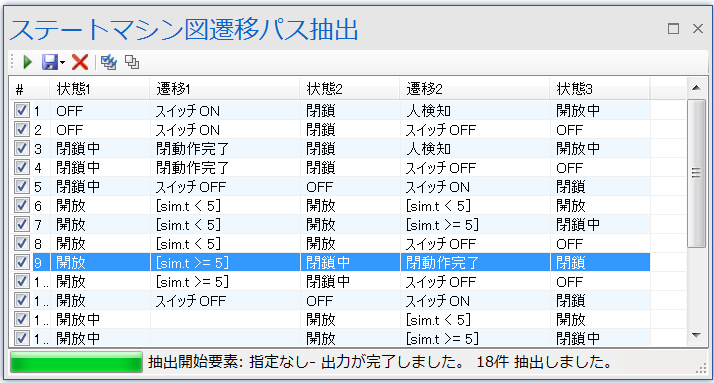Select 閉鎖中 in row 4's 状態1 column
The image size is (714, 383).
(x=78, y=168)
